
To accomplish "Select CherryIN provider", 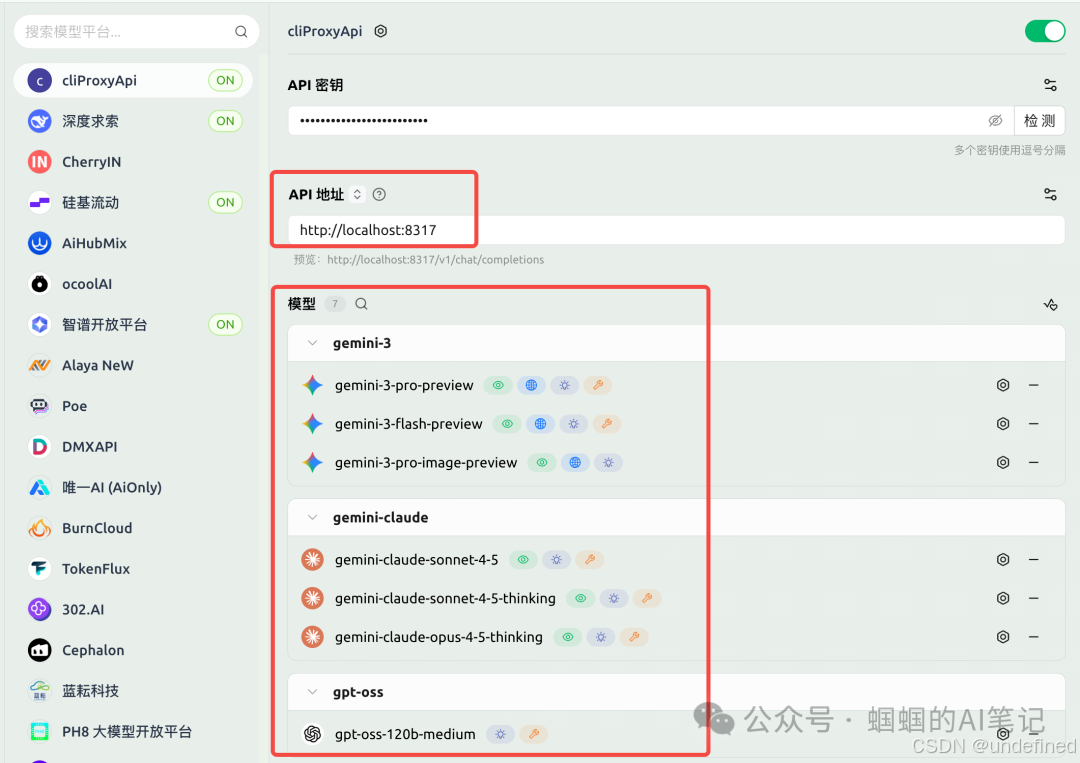I will coord(133,162).
